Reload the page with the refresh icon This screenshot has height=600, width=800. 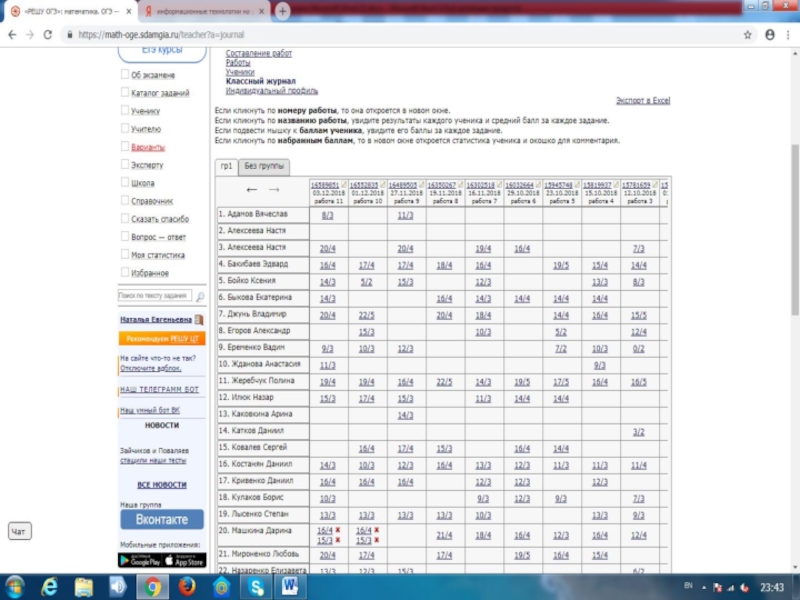47,35
